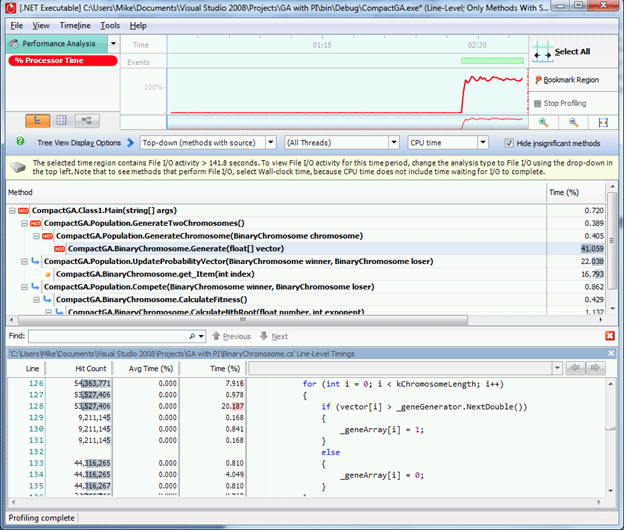625x530 pixels.
Task: Collapse the GenerateChromosome node
Action: pyautogui.click(x=36, y=236)
